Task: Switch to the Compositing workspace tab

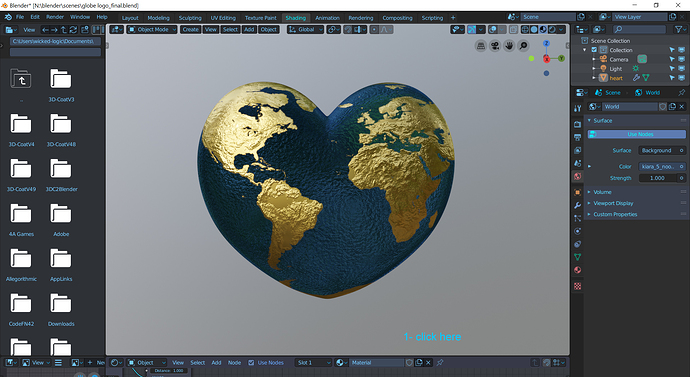Action: coord(397,18)
